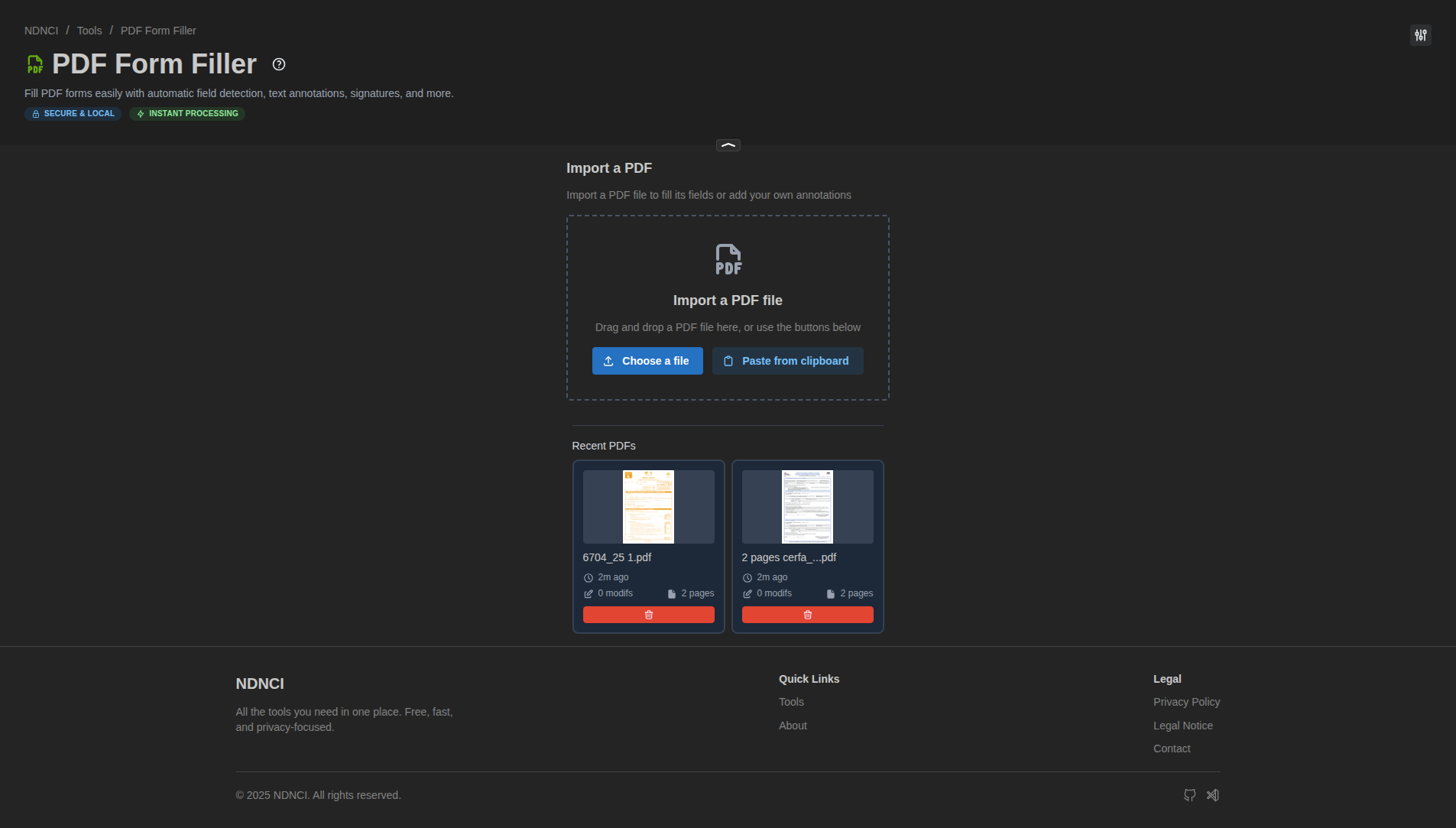Click the green PDF icon next to the title
The width and height of the screenshot is (1456, 828).
[x=34, y=63]
